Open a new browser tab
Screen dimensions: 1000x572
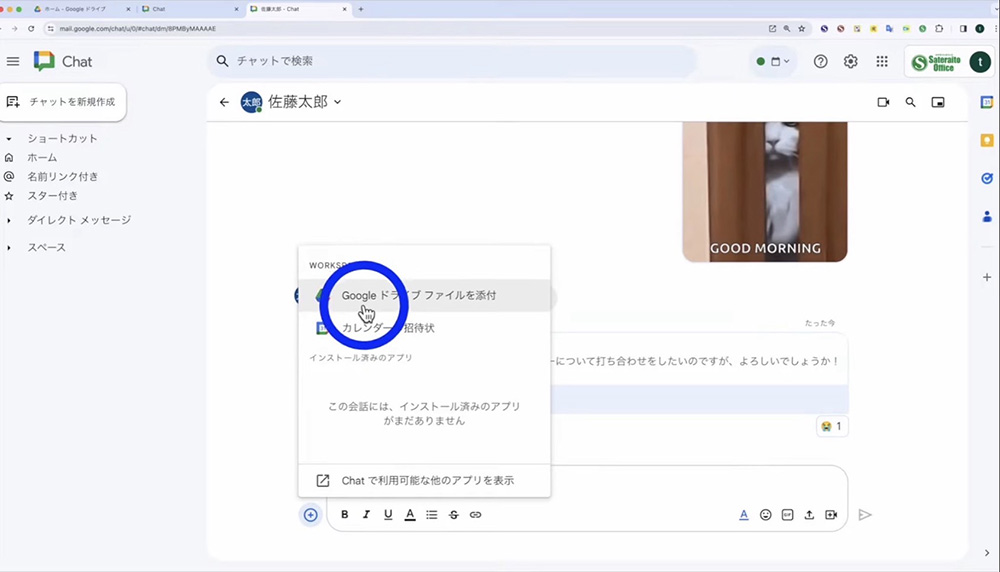pyautogui.click(x=361, y=9)
